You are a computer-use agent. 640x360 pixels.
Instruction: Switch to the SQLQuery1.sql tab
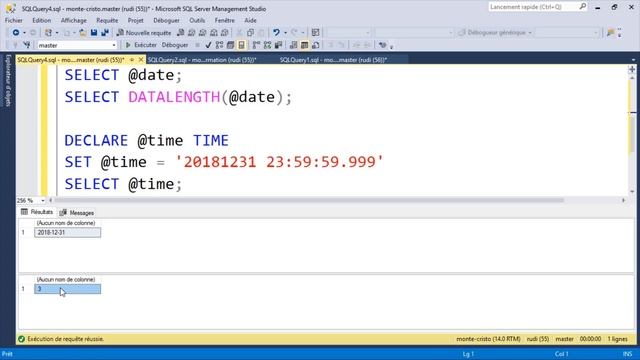pos(333,60)
